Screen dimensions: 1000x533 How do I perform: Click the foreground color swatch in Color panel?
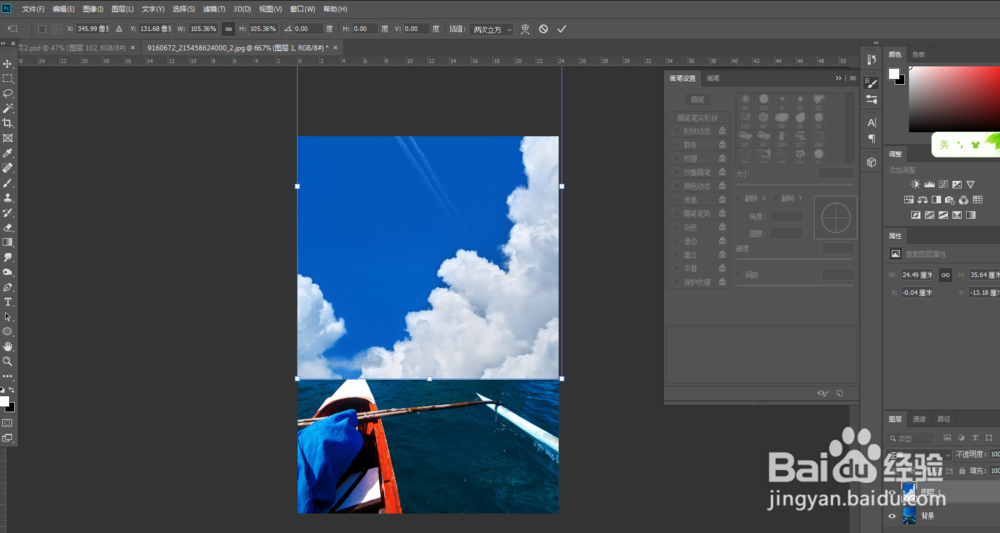tap(894, 74)
